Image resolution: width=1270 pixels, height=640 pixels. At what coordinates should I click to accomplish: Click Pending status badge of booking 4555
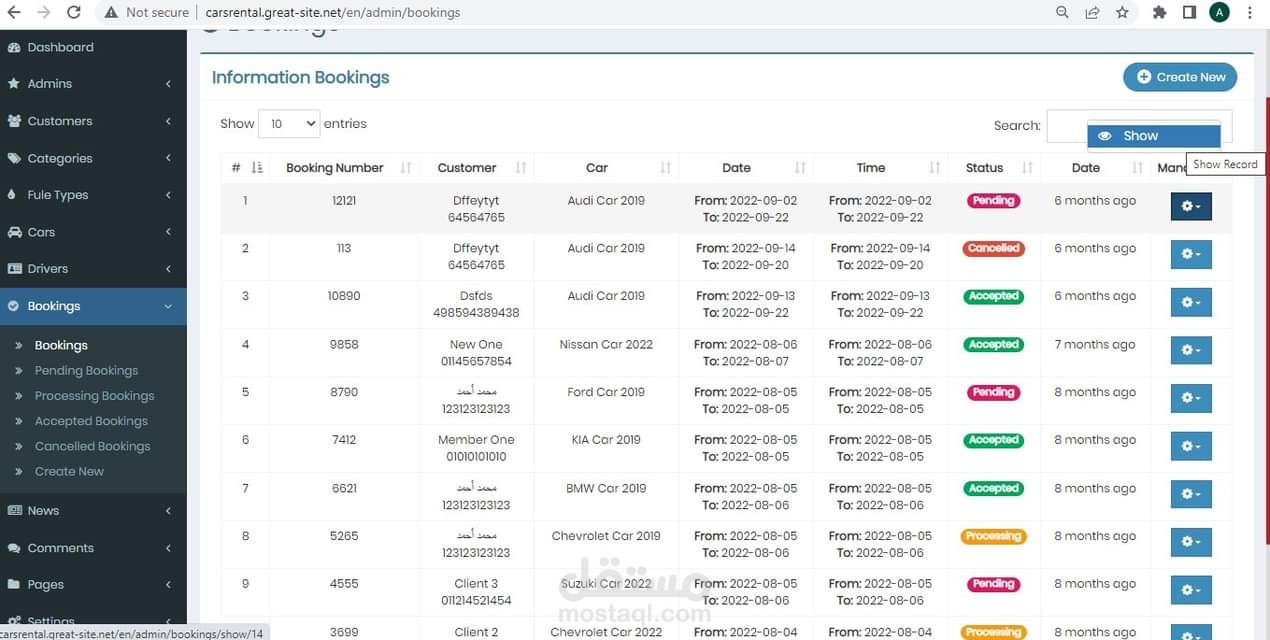pyautogui.click(x=994, y=585)
